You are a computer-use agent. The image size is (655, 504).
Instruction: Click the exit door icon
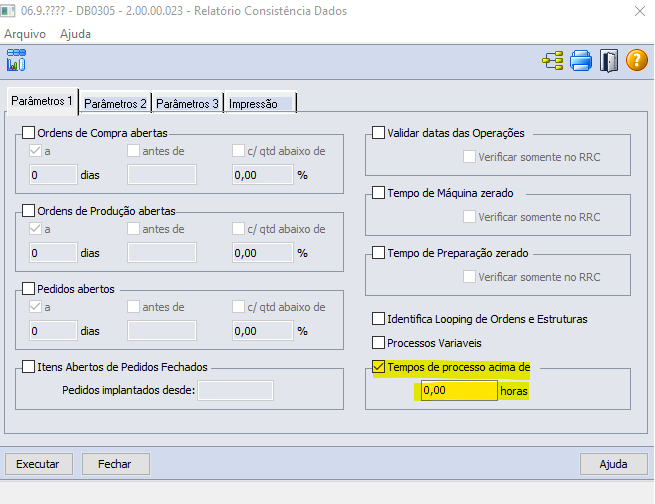coord(609,61)
